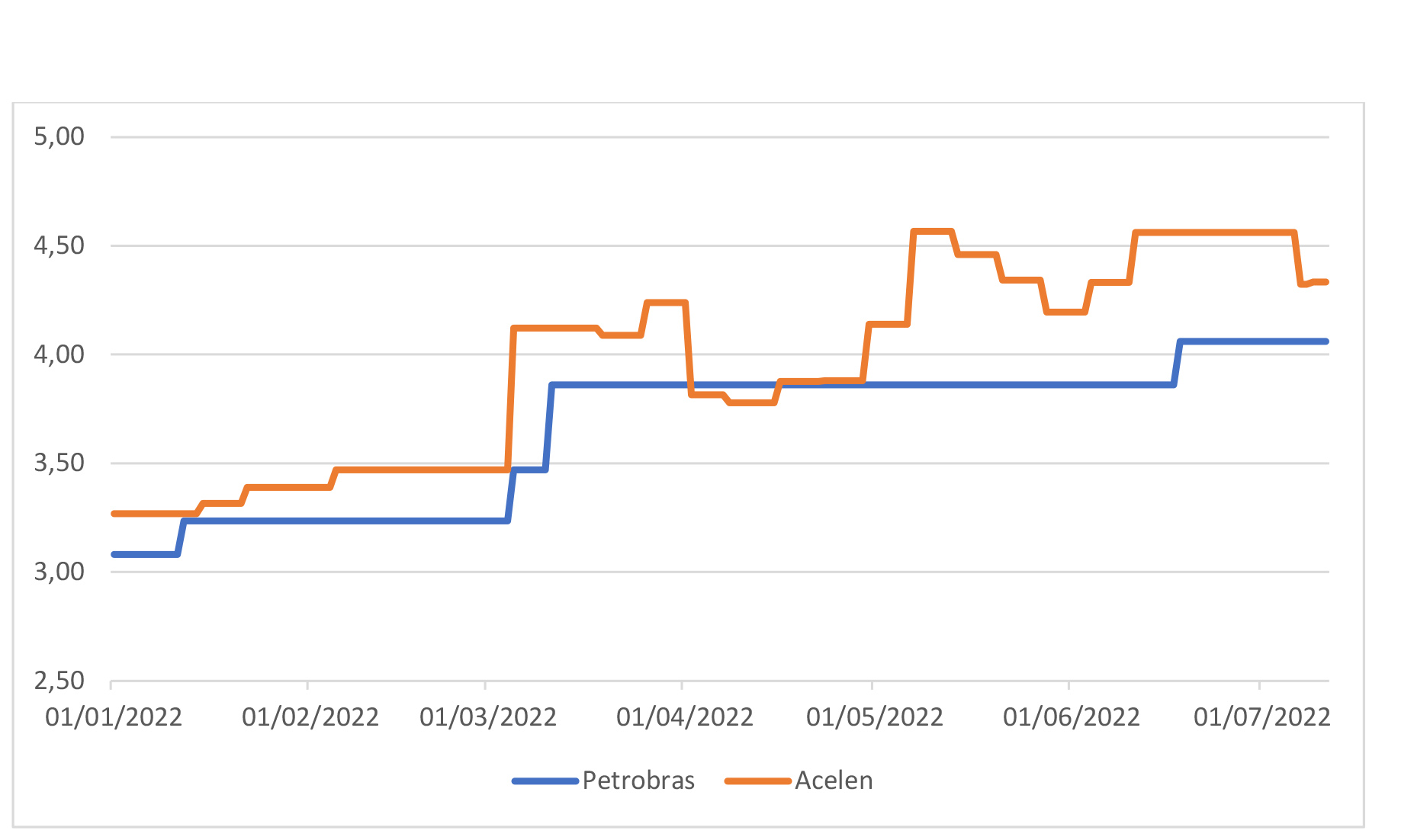
Task: Click the Acelen legend label
Action: pyautogui.click(x=834, y=781)
